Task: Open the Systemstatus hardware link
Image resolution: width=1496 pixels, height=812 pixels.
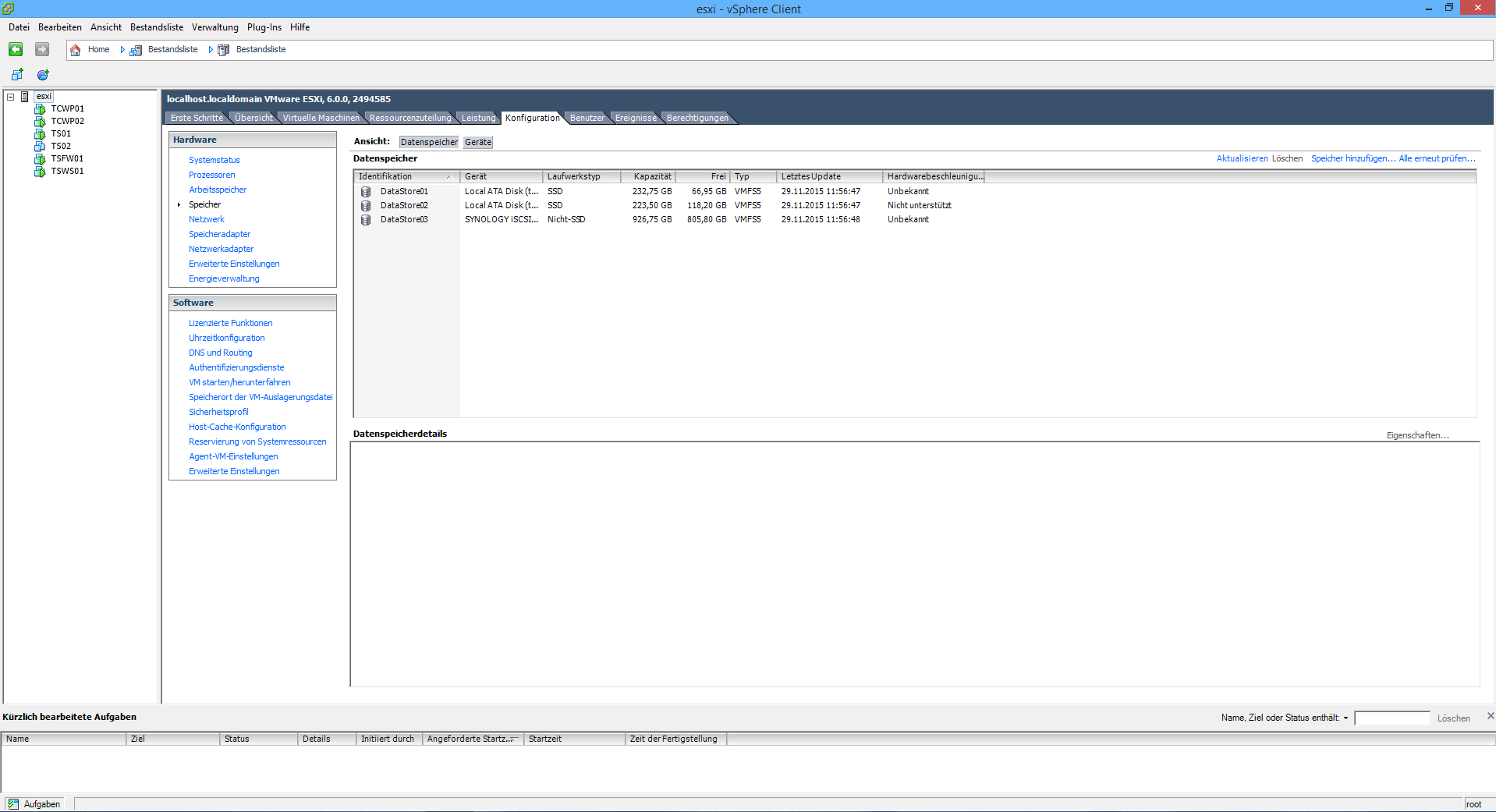Action: [x=214, y=160]
